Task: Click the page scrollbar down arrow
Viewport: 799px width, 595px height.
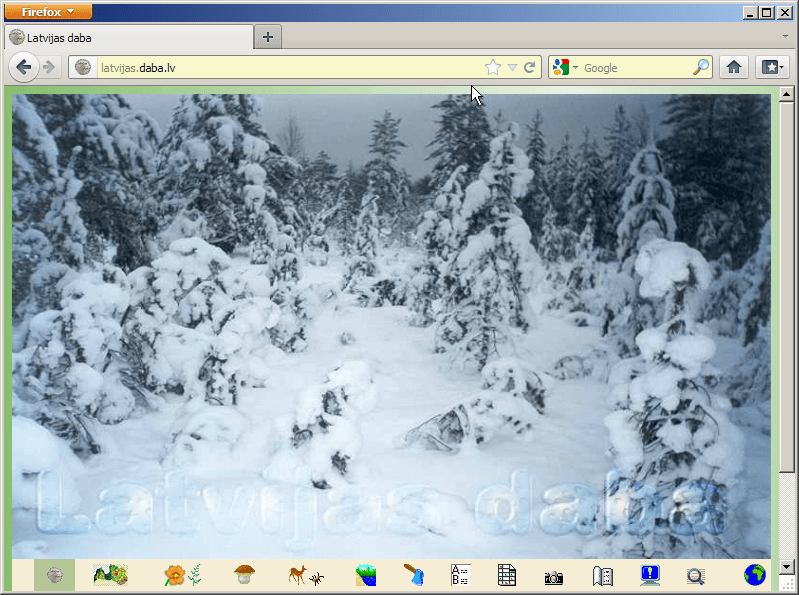Action: (786, 566)
